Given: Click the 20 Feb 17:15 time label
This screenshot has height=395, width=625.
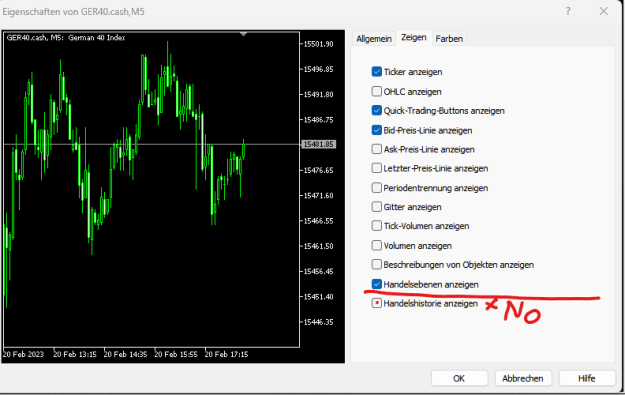Looking at the screenshot, I should (226, 354).
